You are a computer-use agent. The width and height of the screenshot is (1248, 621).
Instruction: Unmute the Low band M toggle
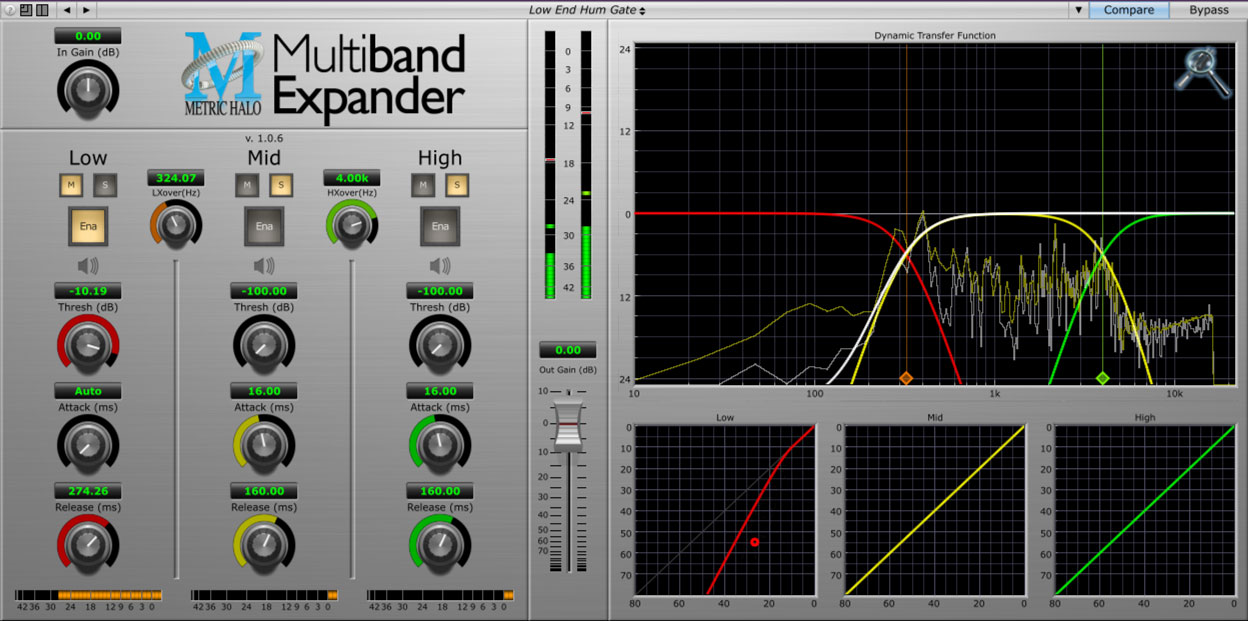coord(70,185)
